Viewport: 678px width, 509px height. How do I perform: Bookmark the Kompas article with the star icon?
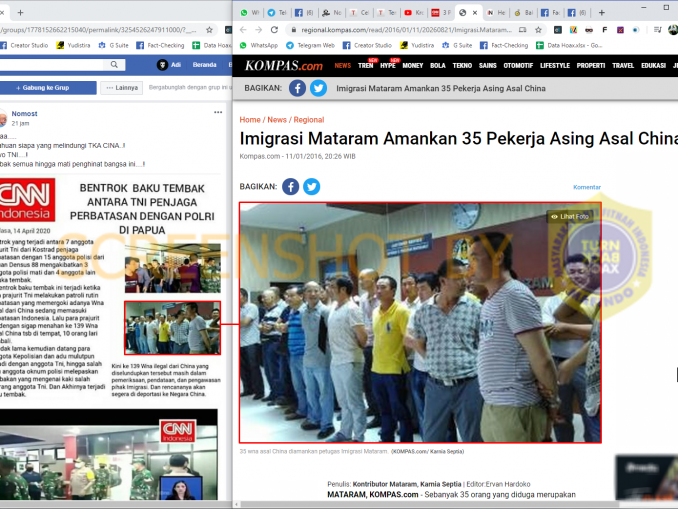[538, 30]
